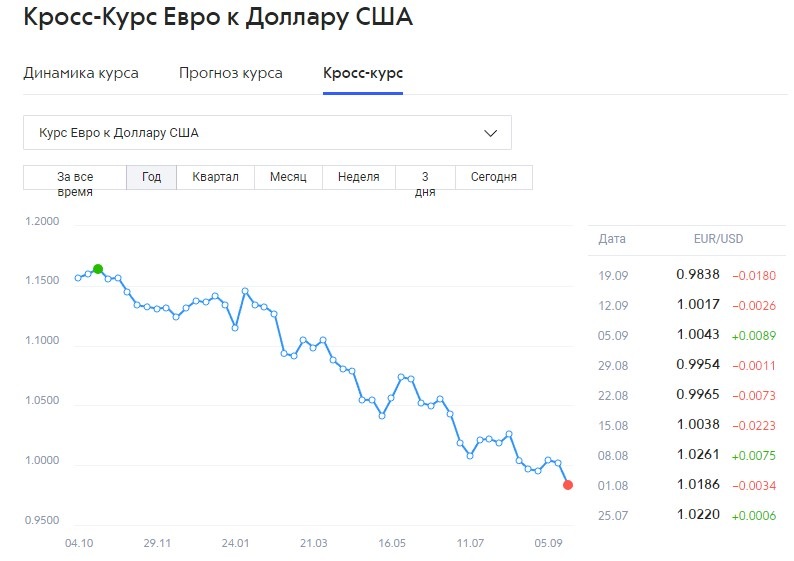Image resolution: width=794 pixels, height=561 pixels.
Task: Click the green maximum point on the chart
Action: click(x=98, y=269)
